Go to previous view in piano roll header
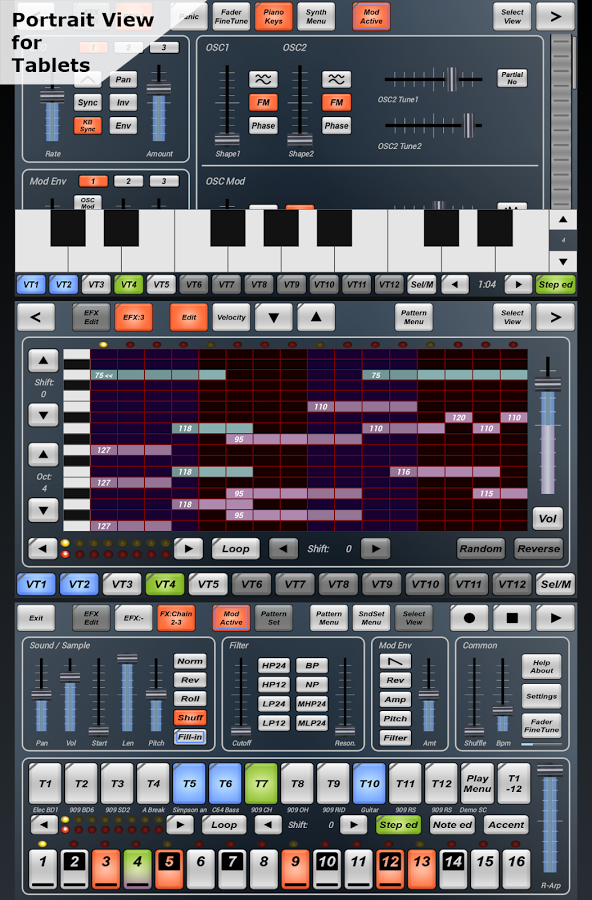592x900 pixels. click(36, 317)
